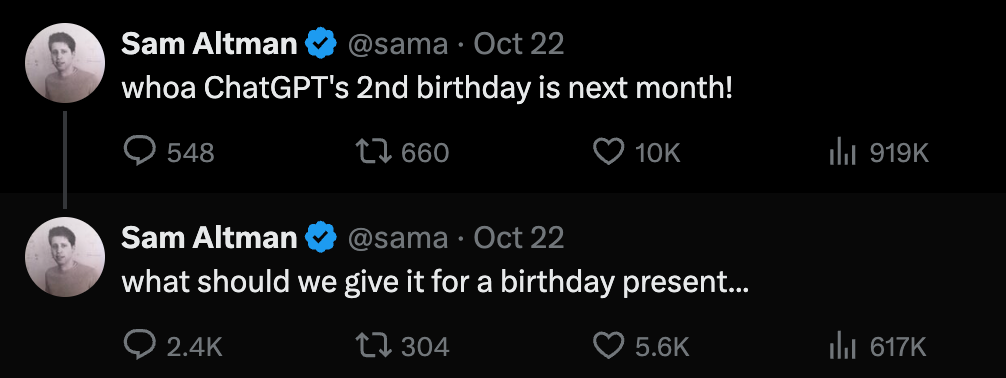
Task: View analytics icon showing 919K views
Action: (843, 153)
